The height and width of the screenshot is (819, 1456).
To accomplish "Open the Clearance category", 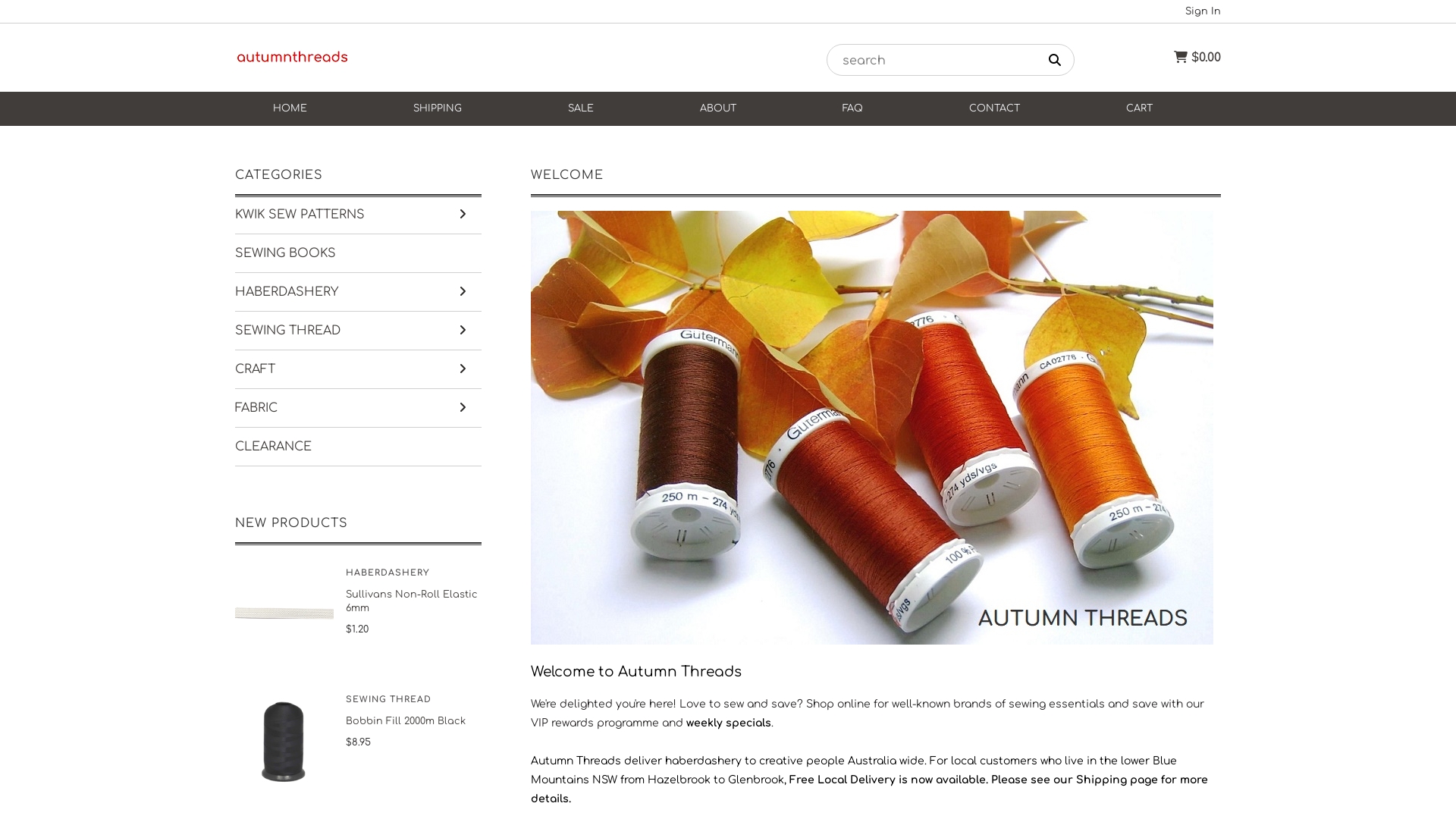I will pos(273,447).
